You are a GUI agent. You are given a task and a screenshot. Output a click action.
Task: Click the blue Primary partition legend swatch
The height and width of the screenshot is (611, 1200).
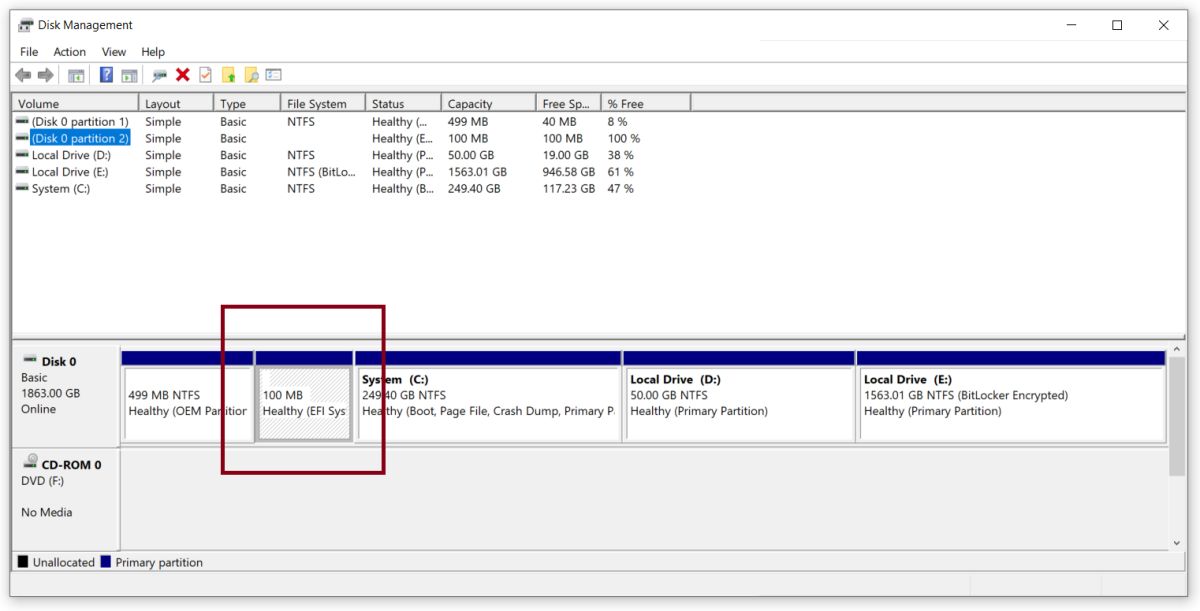tap(105, 562)
